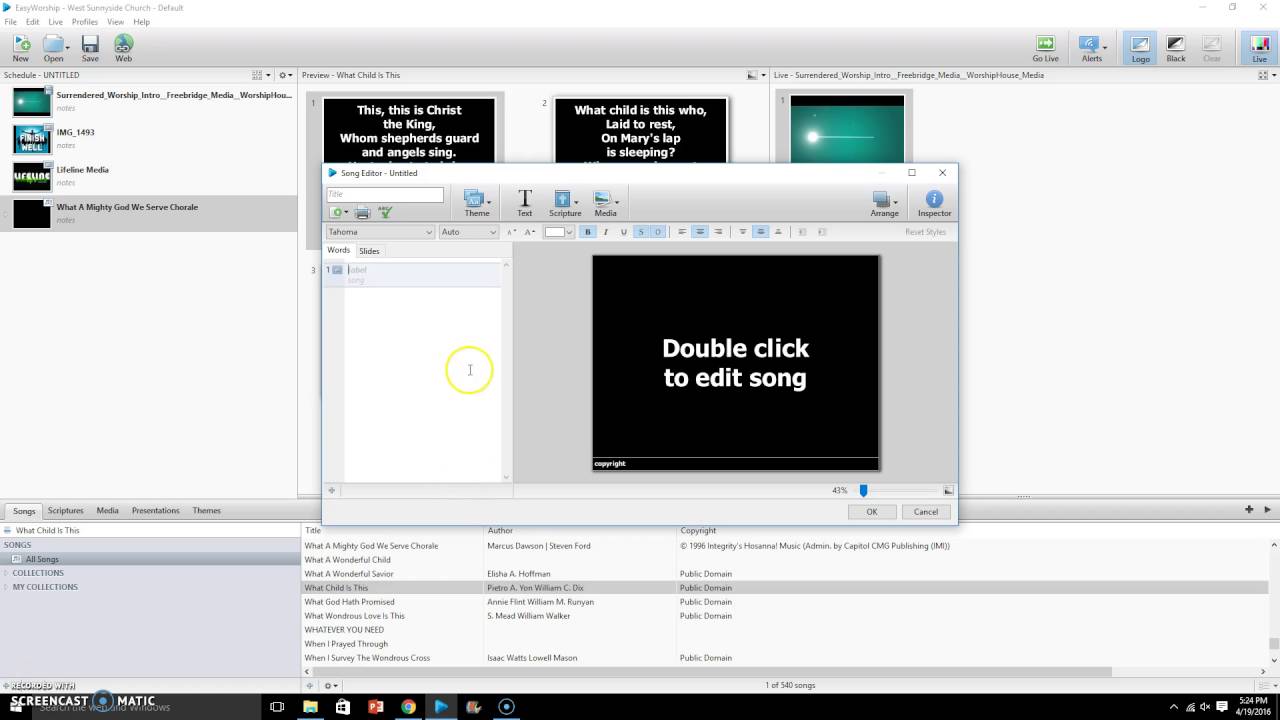Expand the MY COLLECTIONS tree node
Image resolution: width=1280 pixels, height=720 pixels.
7,587
